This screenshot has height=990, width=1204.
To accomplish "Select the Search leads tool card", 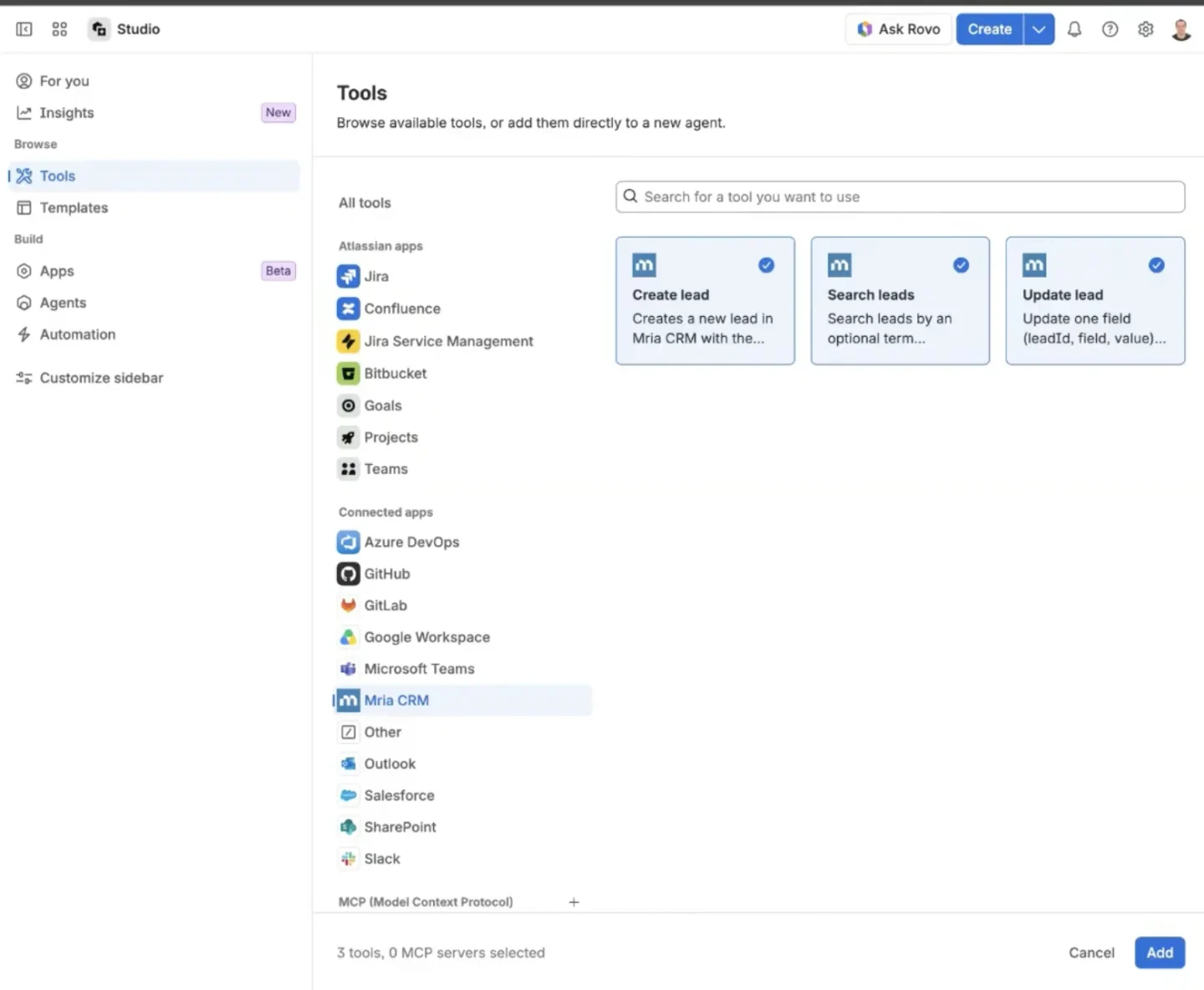I will [900, 301].
